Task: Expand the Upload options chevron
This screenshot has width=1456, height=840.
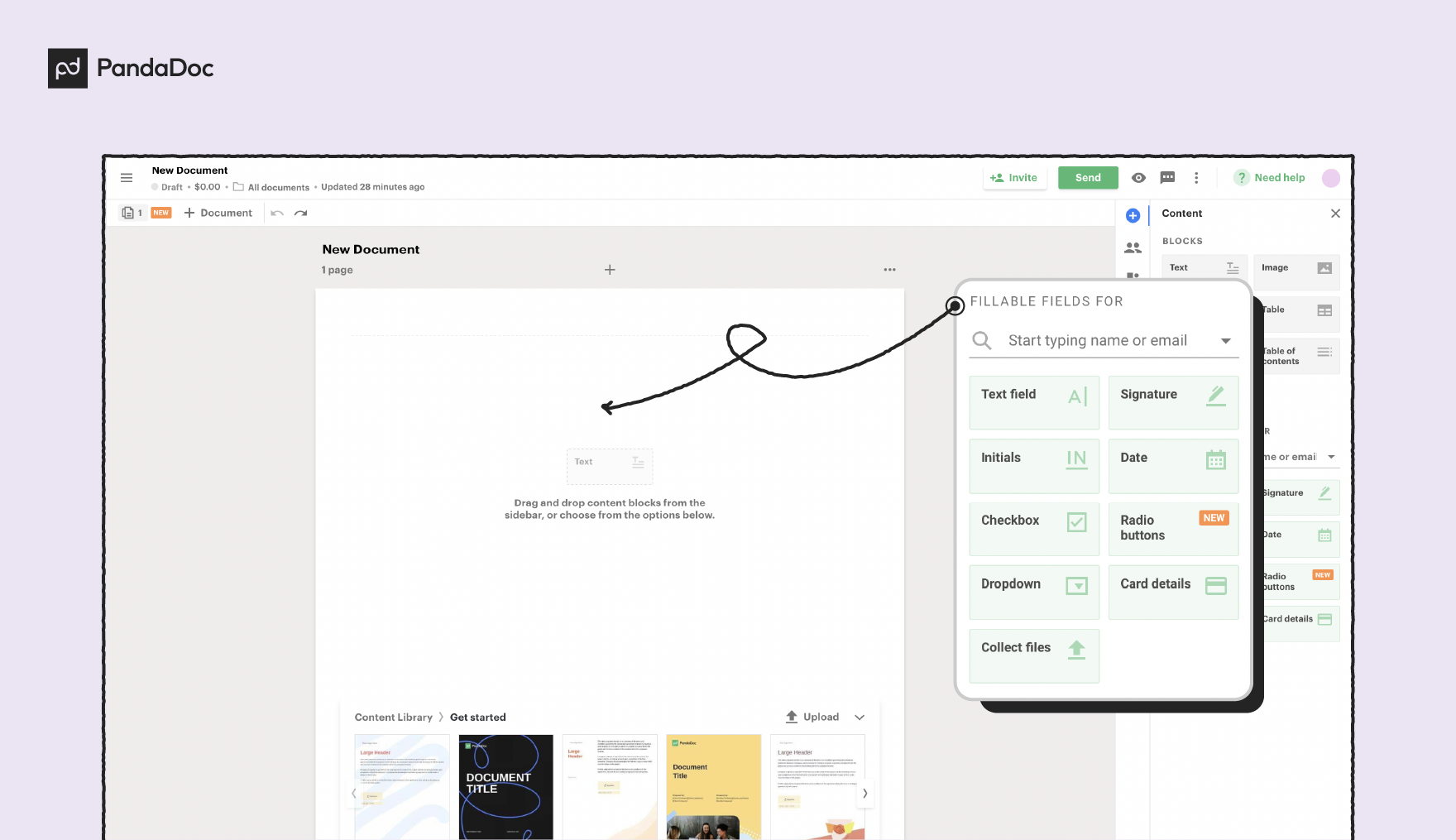Action: point(860,717)
